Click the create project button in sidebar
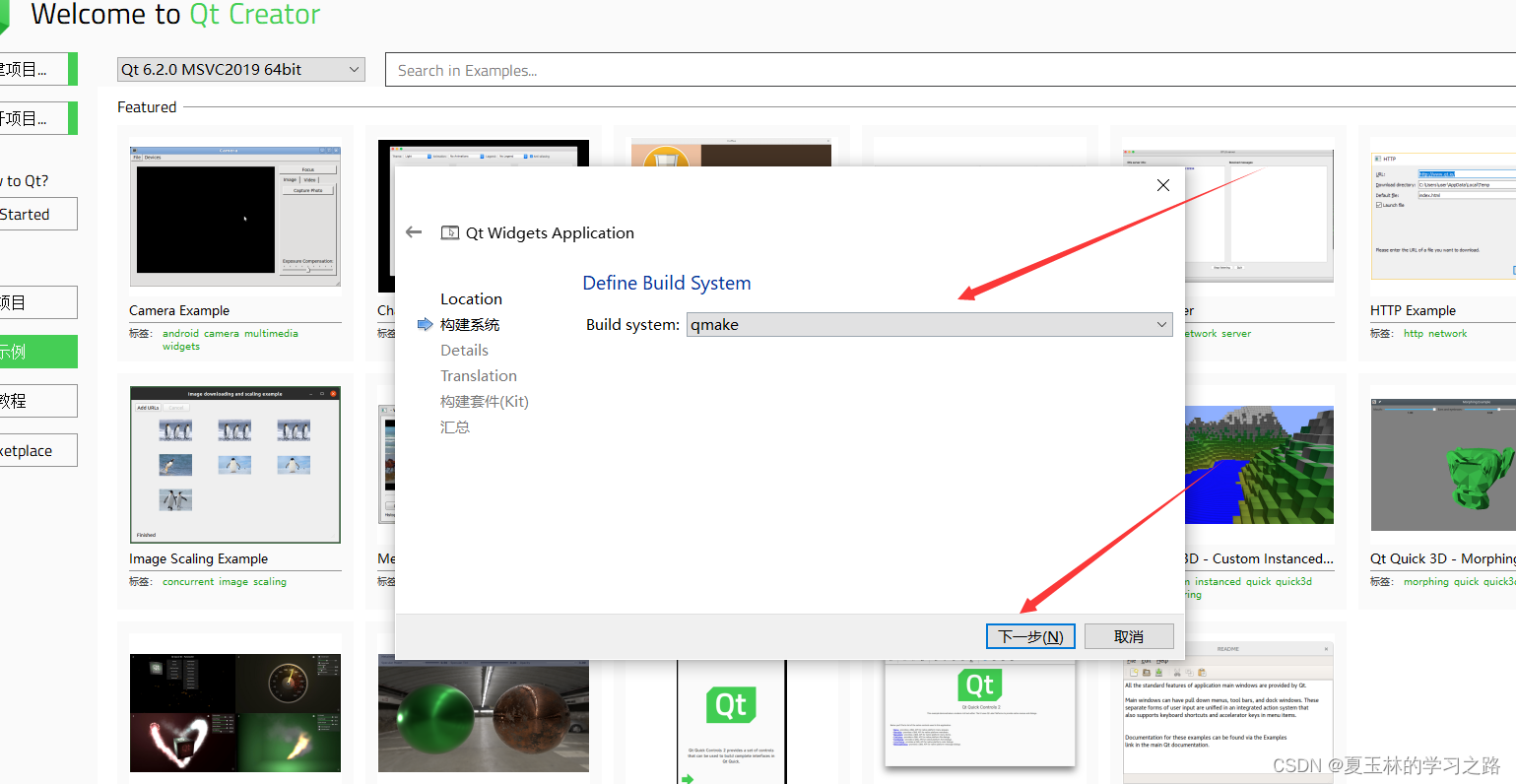 click(38, 69)
